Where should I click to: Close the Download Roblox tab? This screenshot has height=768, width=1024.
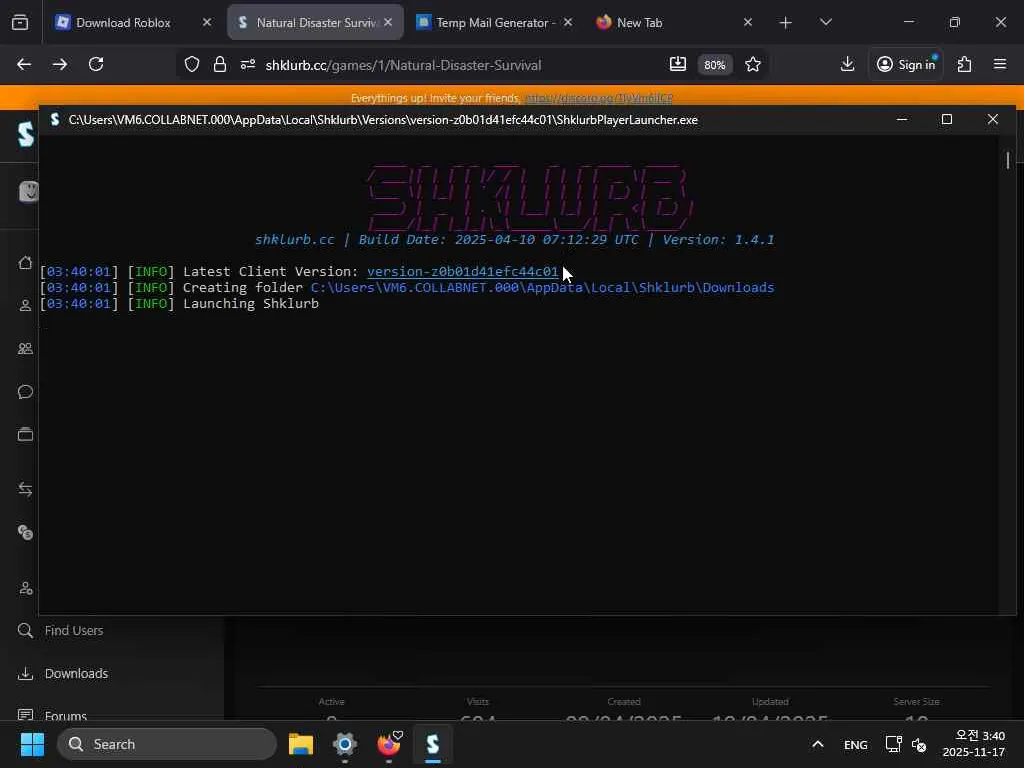pyautogui.click(x=207, y=23)
